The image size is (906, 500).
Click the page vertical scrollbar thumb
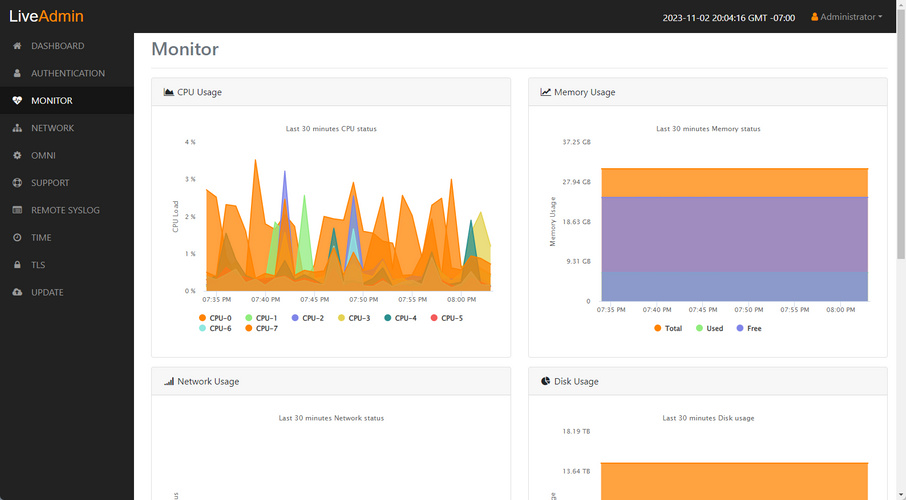901,133
